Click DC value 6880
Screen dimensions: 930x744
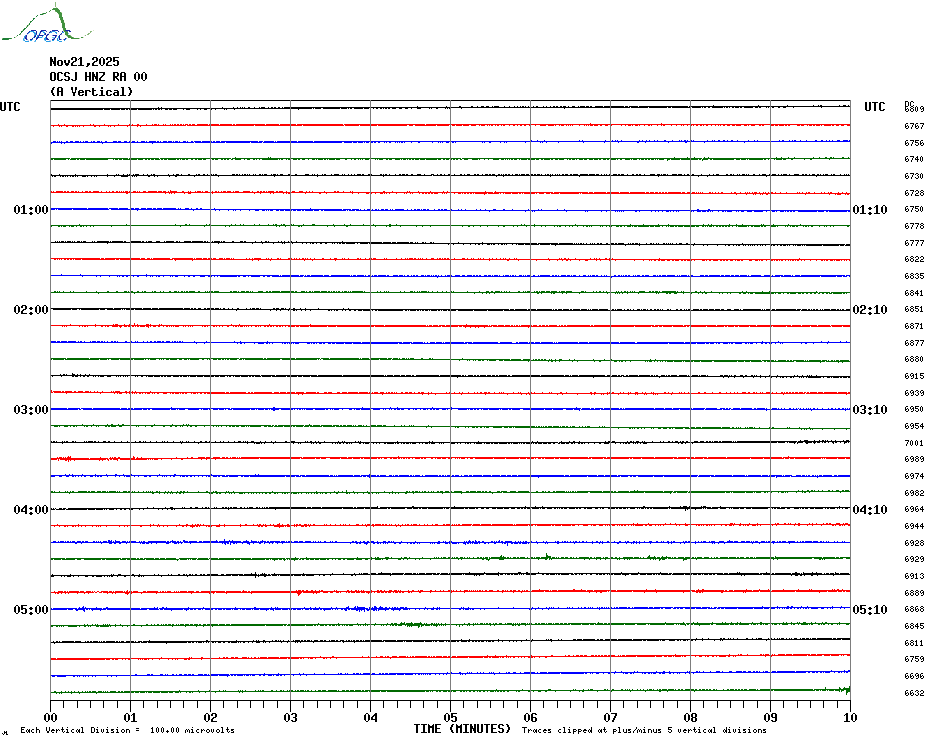click(x=914, y=359)
